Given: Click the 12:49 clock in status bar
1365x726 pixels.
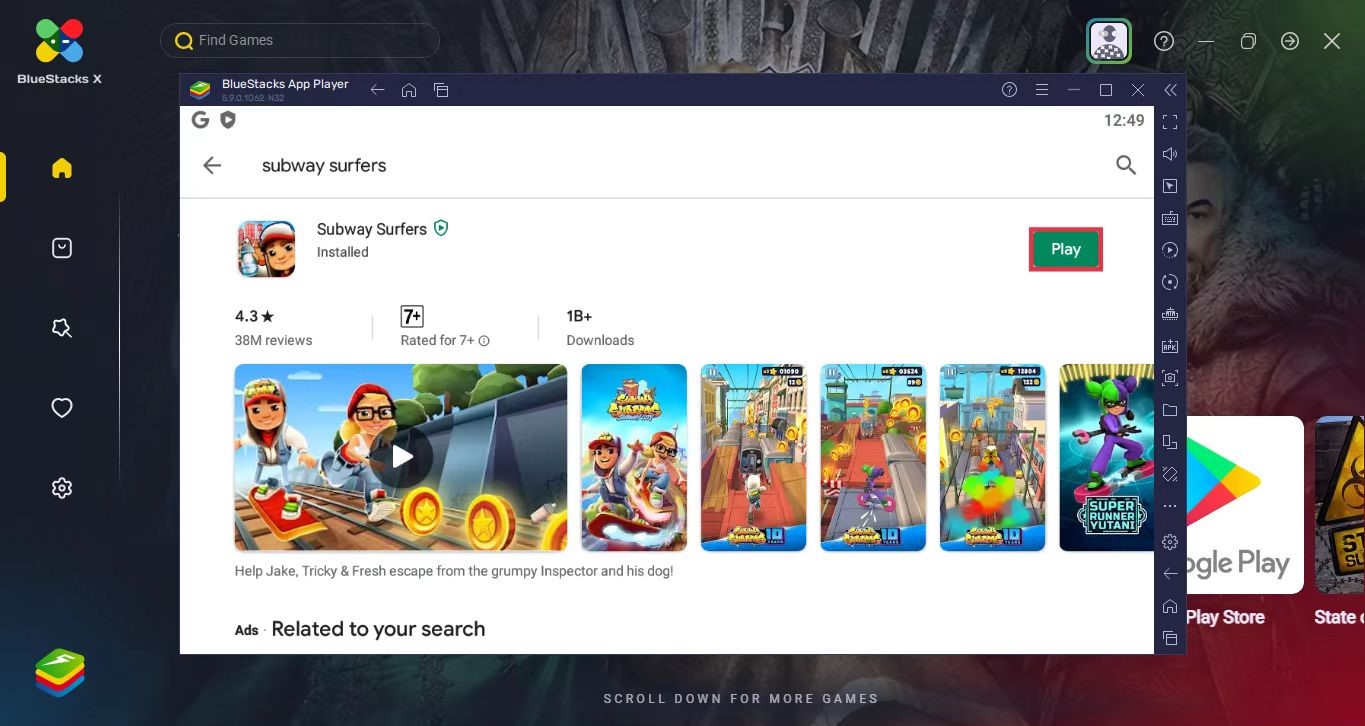Looking at the screenshot, I should click(1123, 120).
